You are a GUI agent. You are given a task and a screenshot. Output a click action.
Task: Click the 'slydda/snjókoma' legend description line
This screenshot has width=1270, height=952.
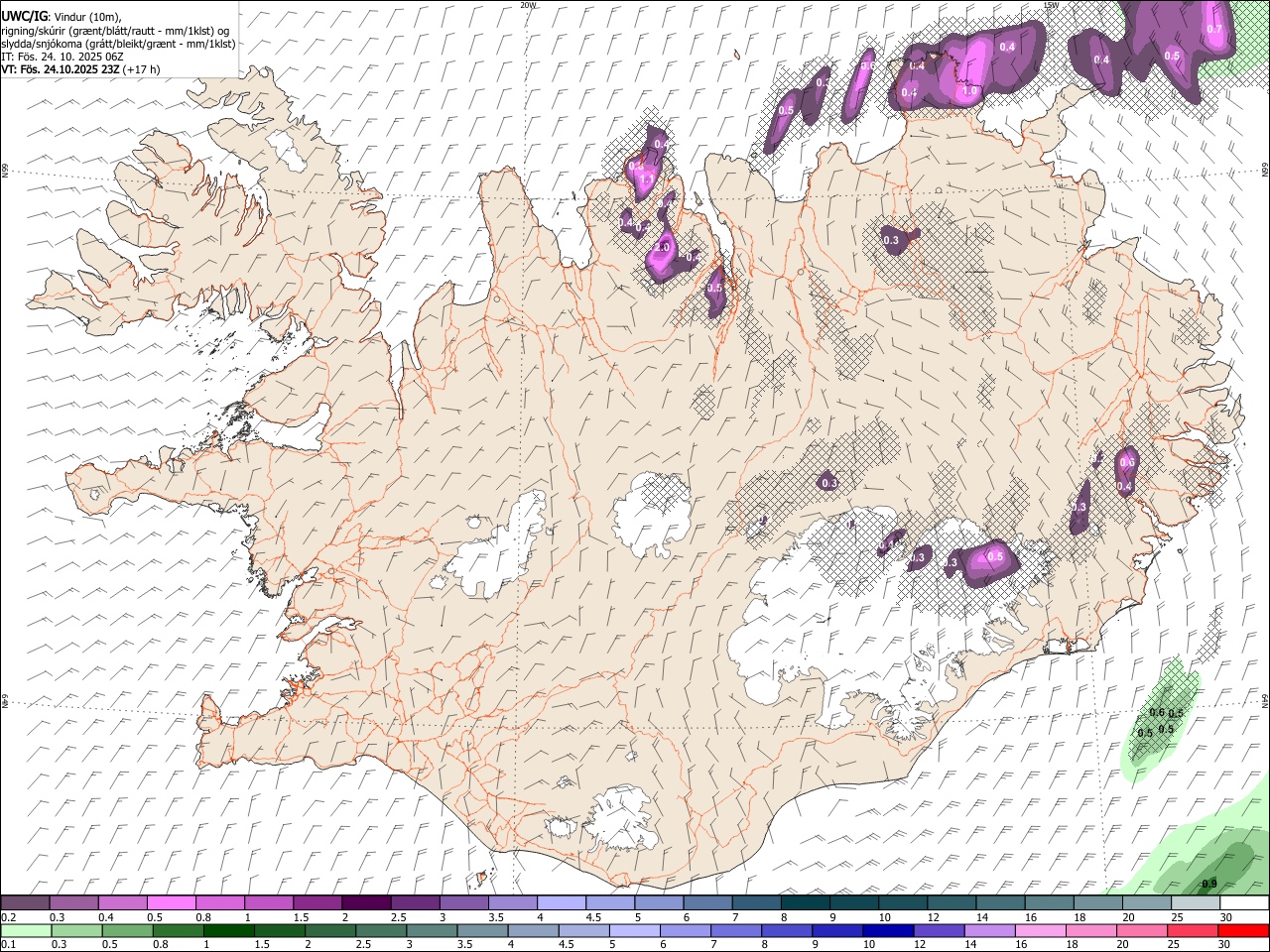(118, 44)
